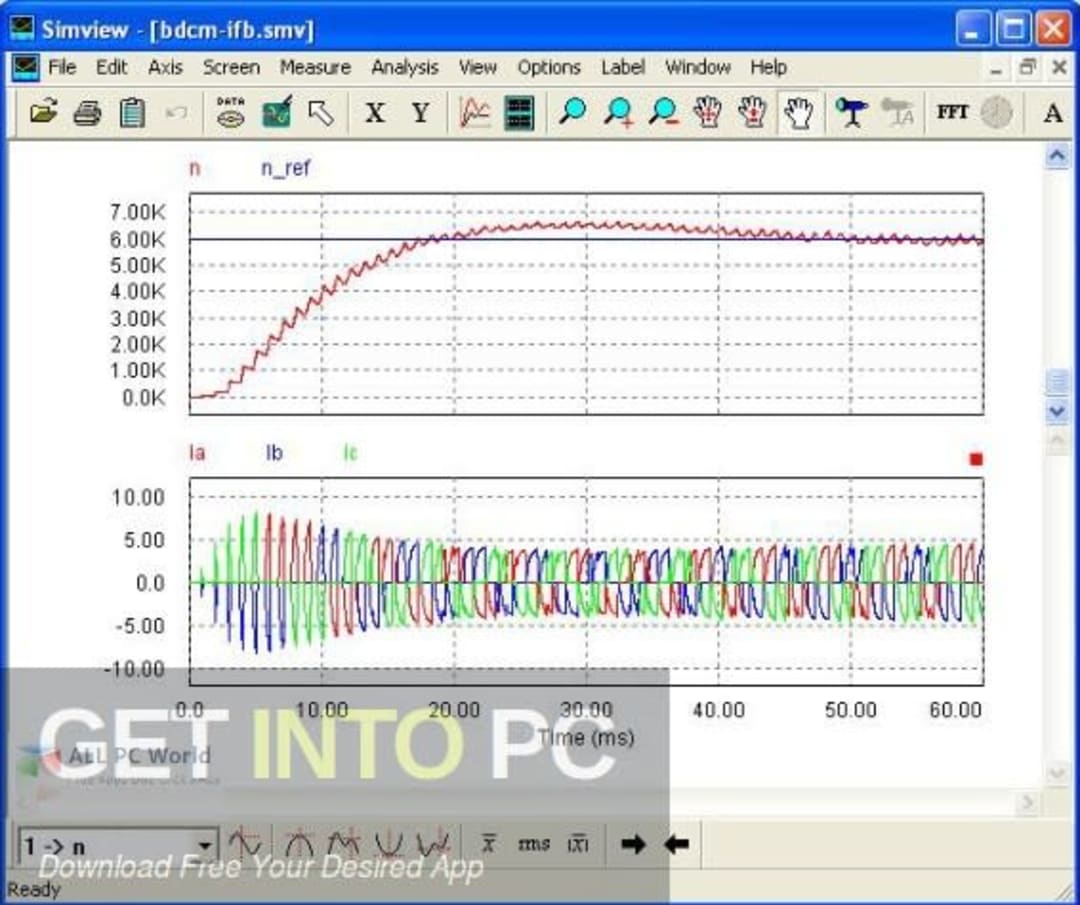Click the left-pointing black arrow
1080x905 pixels.
(676, 844)
